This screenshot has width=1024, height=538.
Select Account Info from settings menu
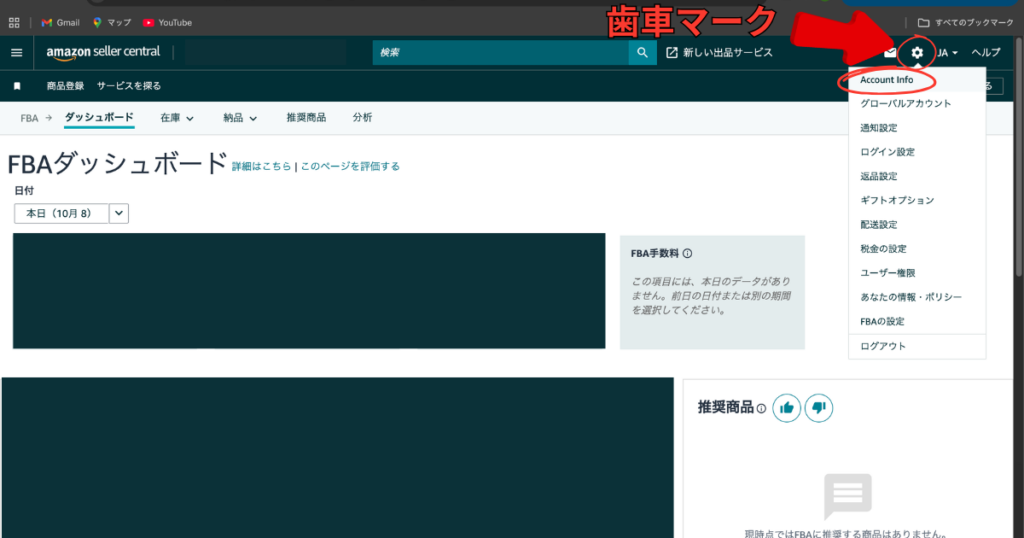pyautogui.click(x=886, y=80)
